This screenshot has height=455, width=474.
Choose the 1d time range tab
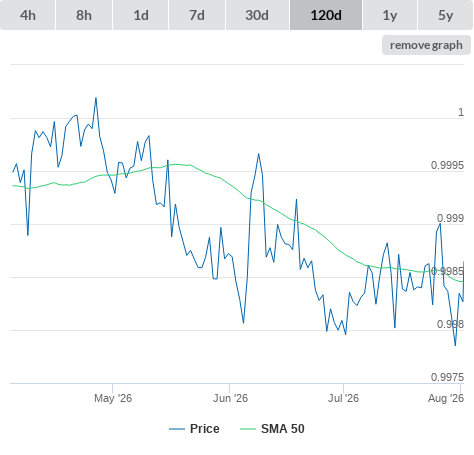(141, 15)
